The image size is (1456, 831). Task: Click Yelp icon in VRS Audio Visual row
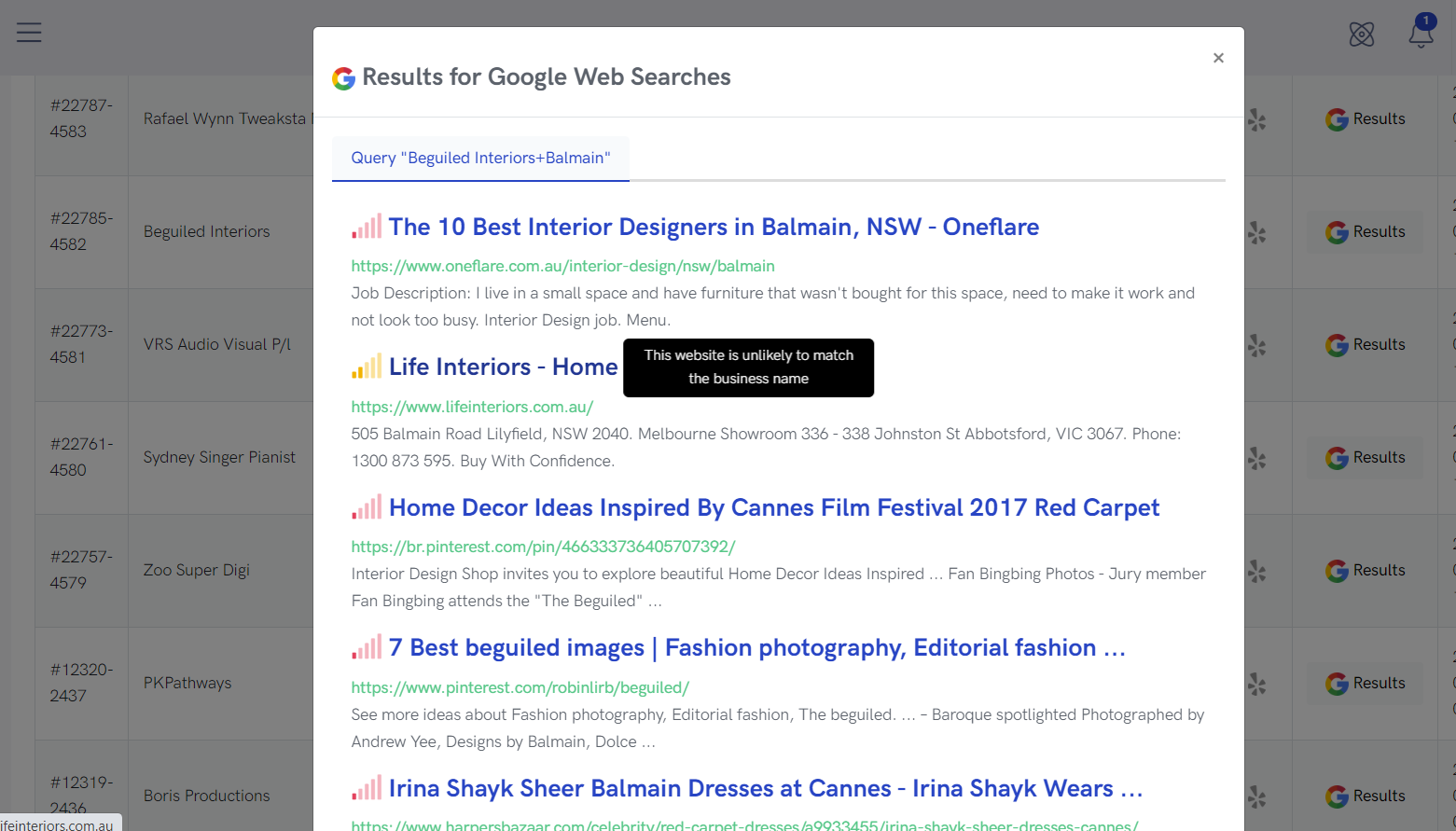1257,346
